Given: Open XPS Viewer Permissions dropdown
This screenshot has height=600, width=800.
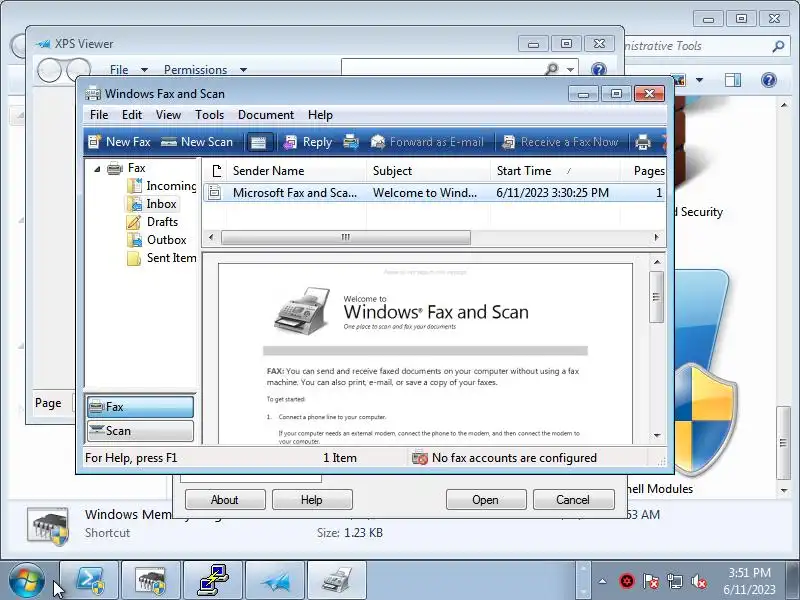Looking at the screenshot, I should coord(205,69).
